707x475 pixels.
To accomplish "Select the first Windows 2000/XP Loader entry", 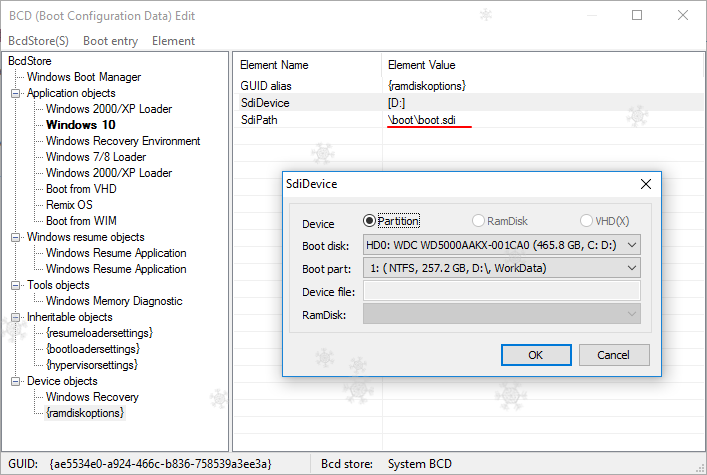I will (109, 109).
